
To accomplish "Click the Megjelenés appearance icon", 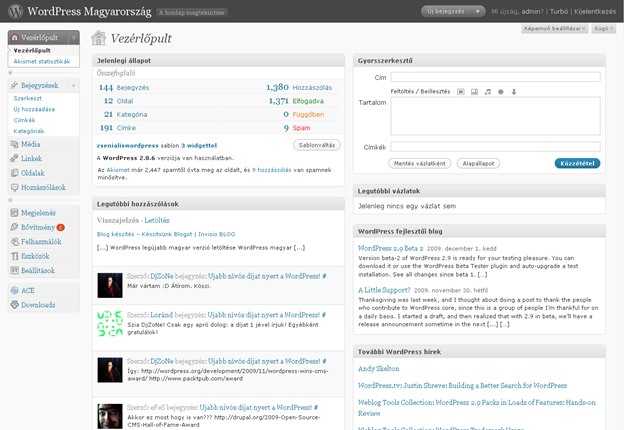I will click(x=14, y=213).
